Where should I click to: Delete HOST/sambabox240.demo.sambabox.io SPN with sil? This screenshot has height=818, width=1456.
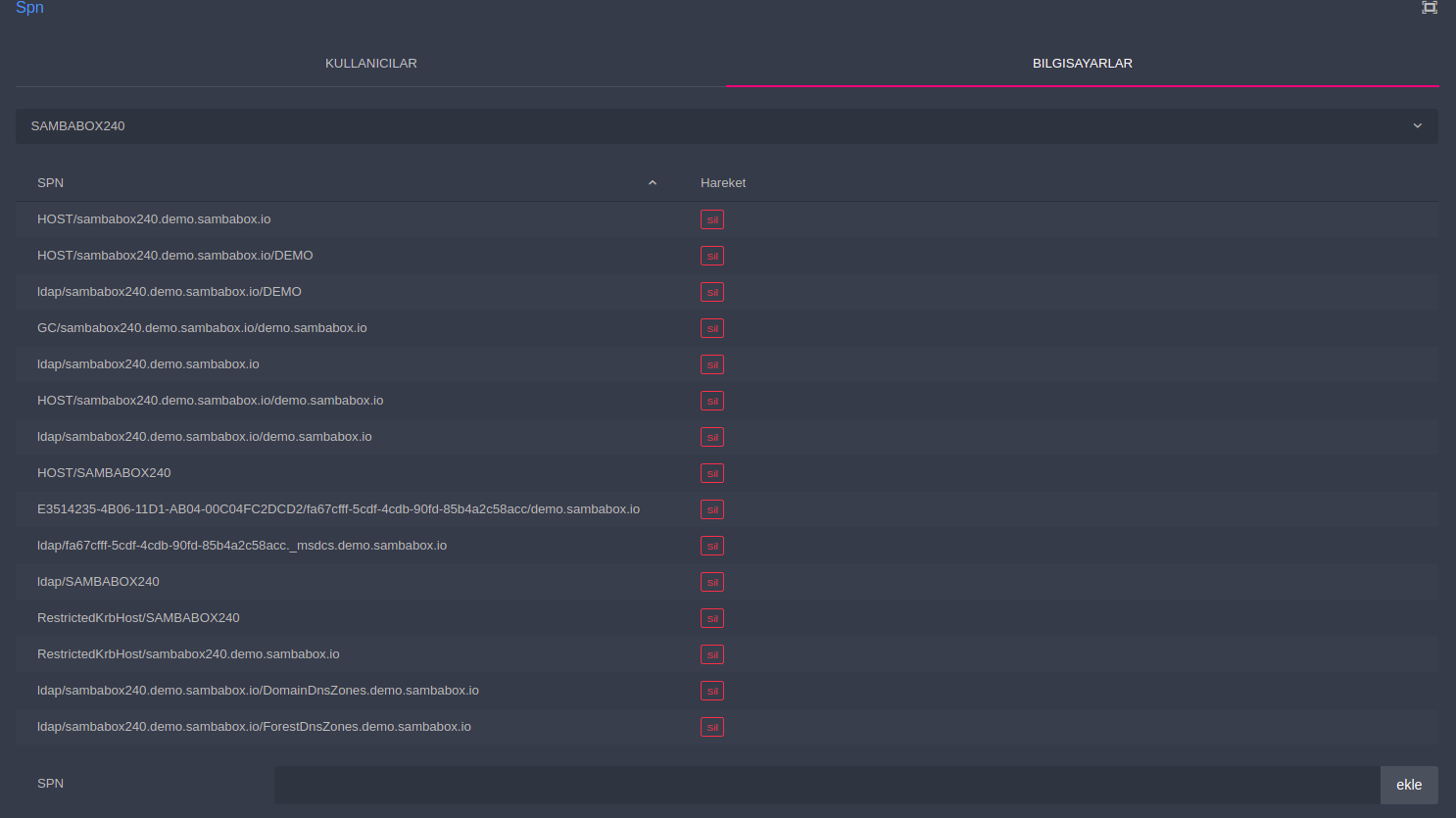pos(712,220)
